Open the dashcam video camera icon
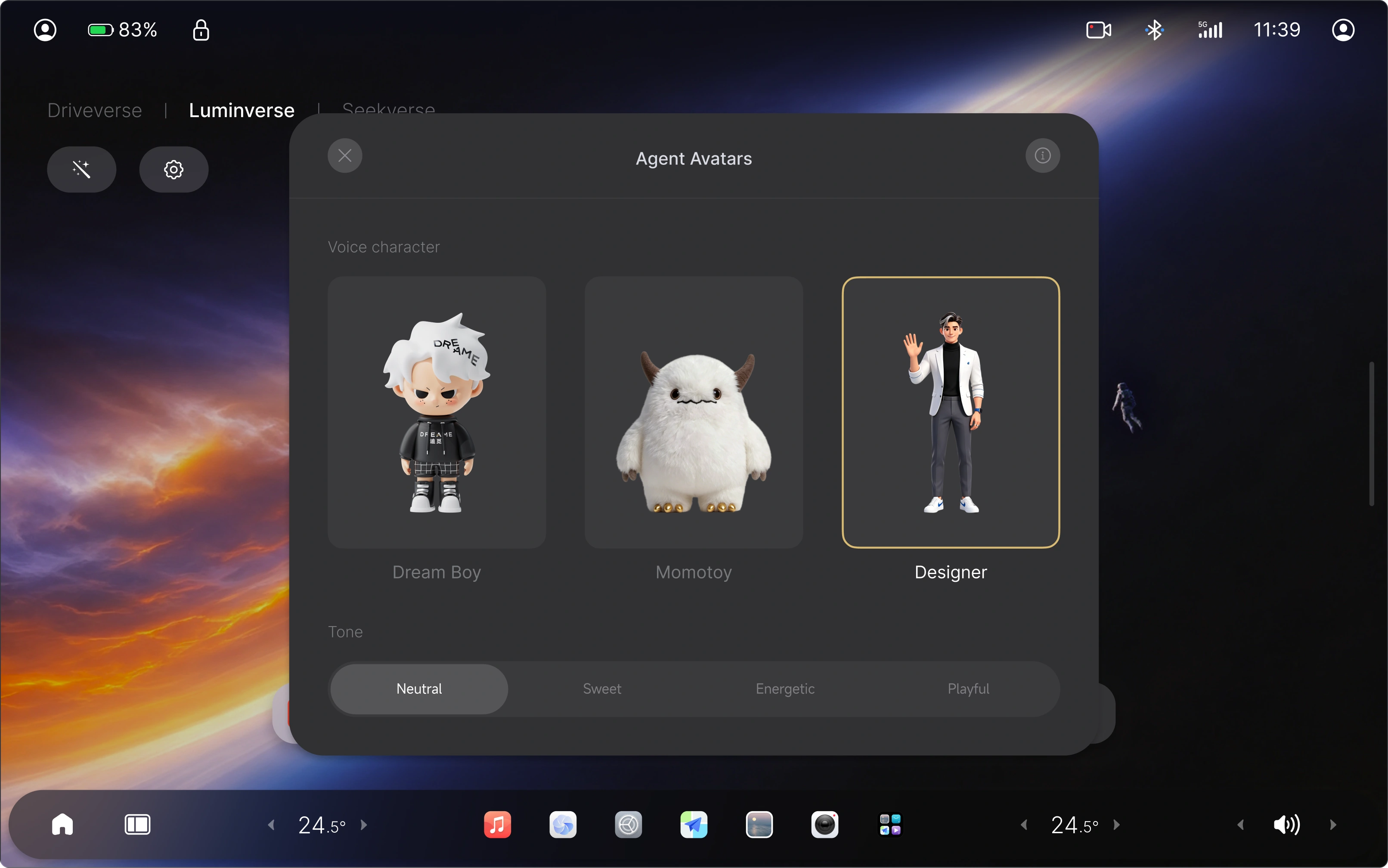 pos(1099,30)
